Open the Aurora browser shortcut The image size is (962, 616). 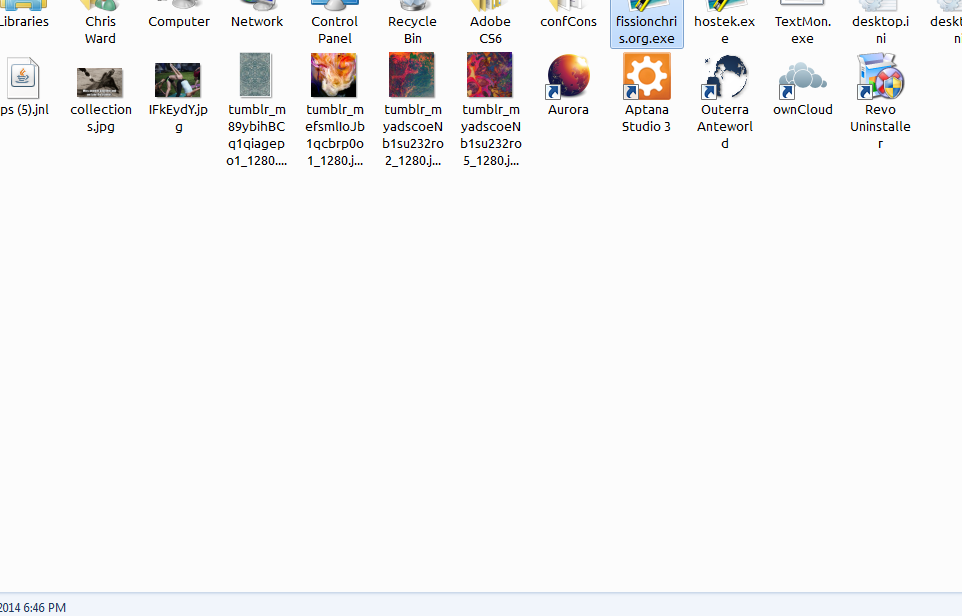(x=568, y=77)
